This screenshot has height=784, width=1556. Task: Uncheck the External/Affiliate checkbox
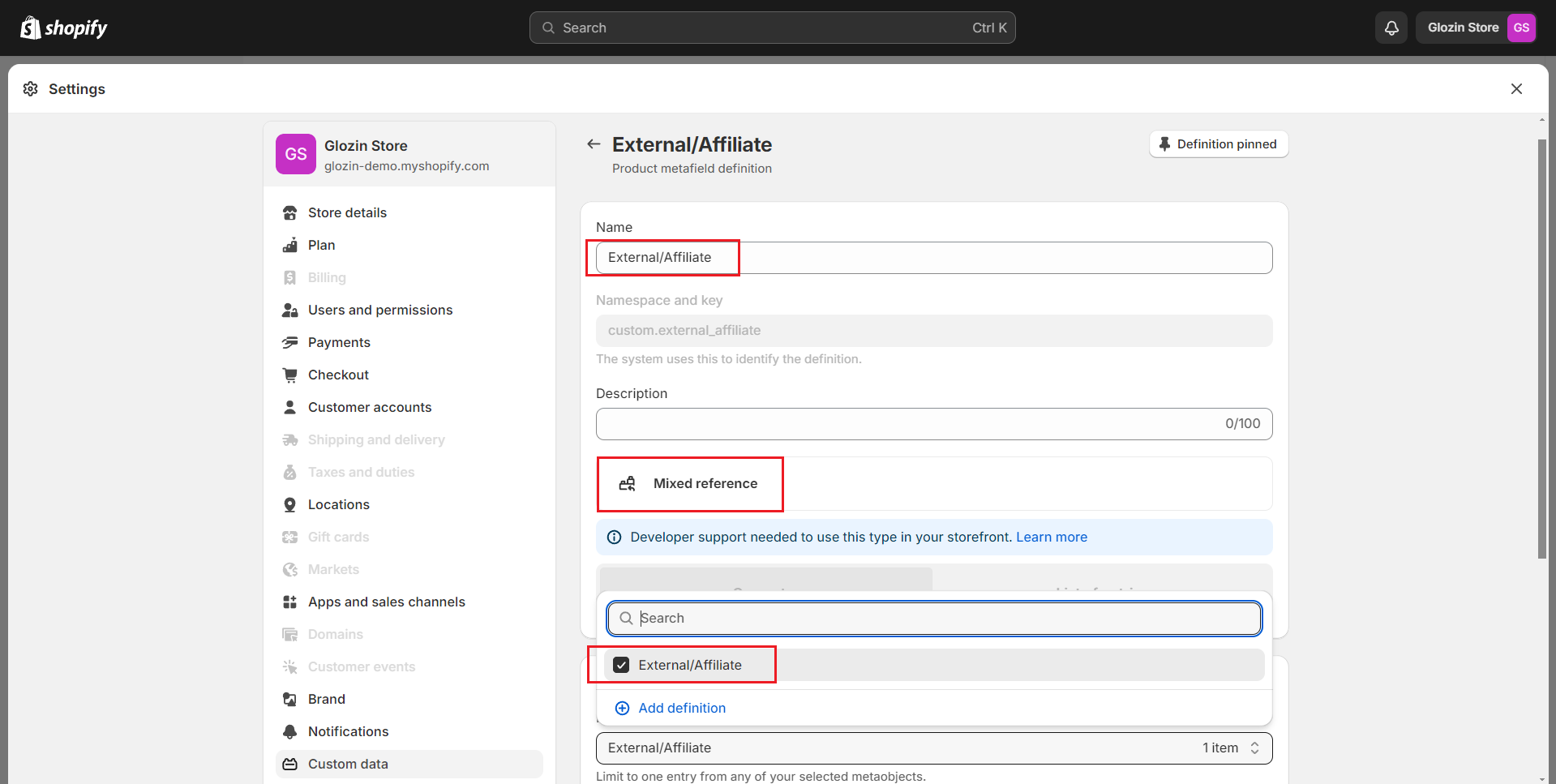pyautogui.click(x=621, y=665)
